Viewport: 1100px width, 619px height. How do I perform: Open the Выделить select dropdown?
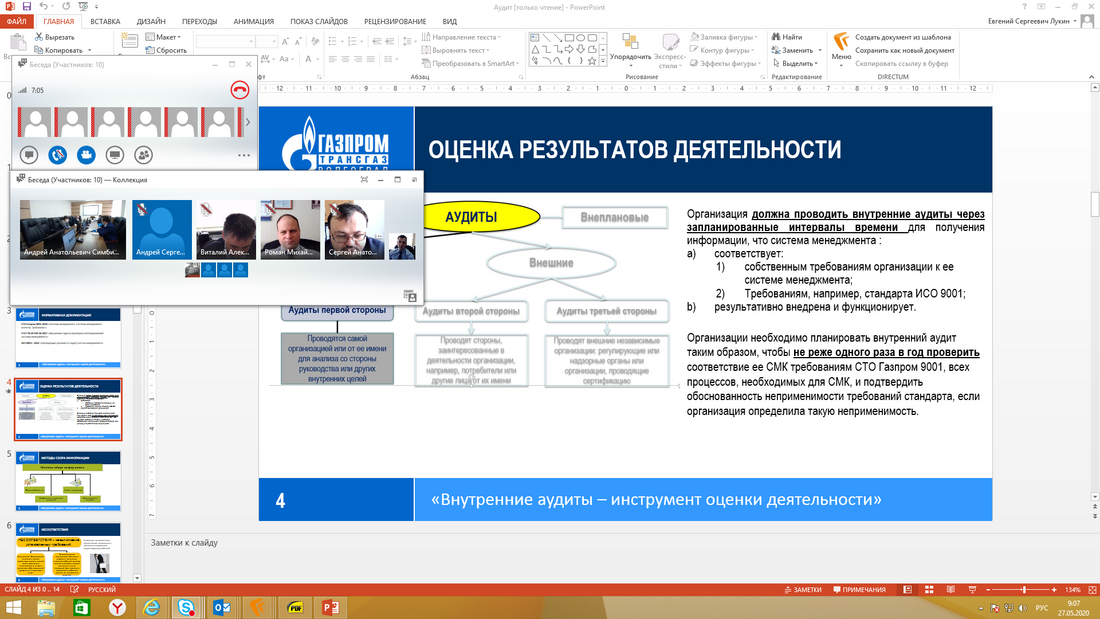click(x=795, y=64)
